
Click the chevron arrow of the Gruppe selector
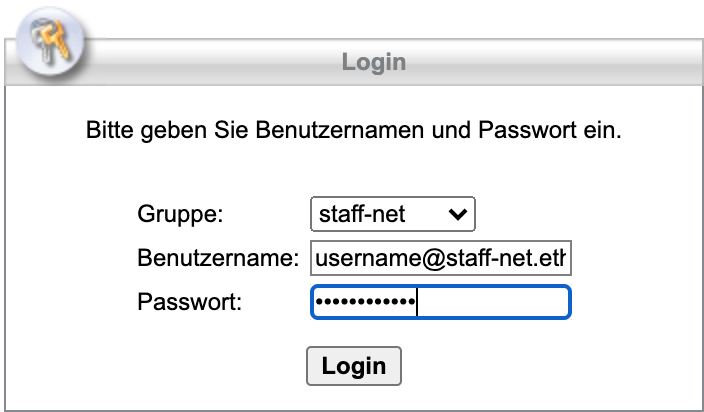pyautogui.click(x=458, y=215)
